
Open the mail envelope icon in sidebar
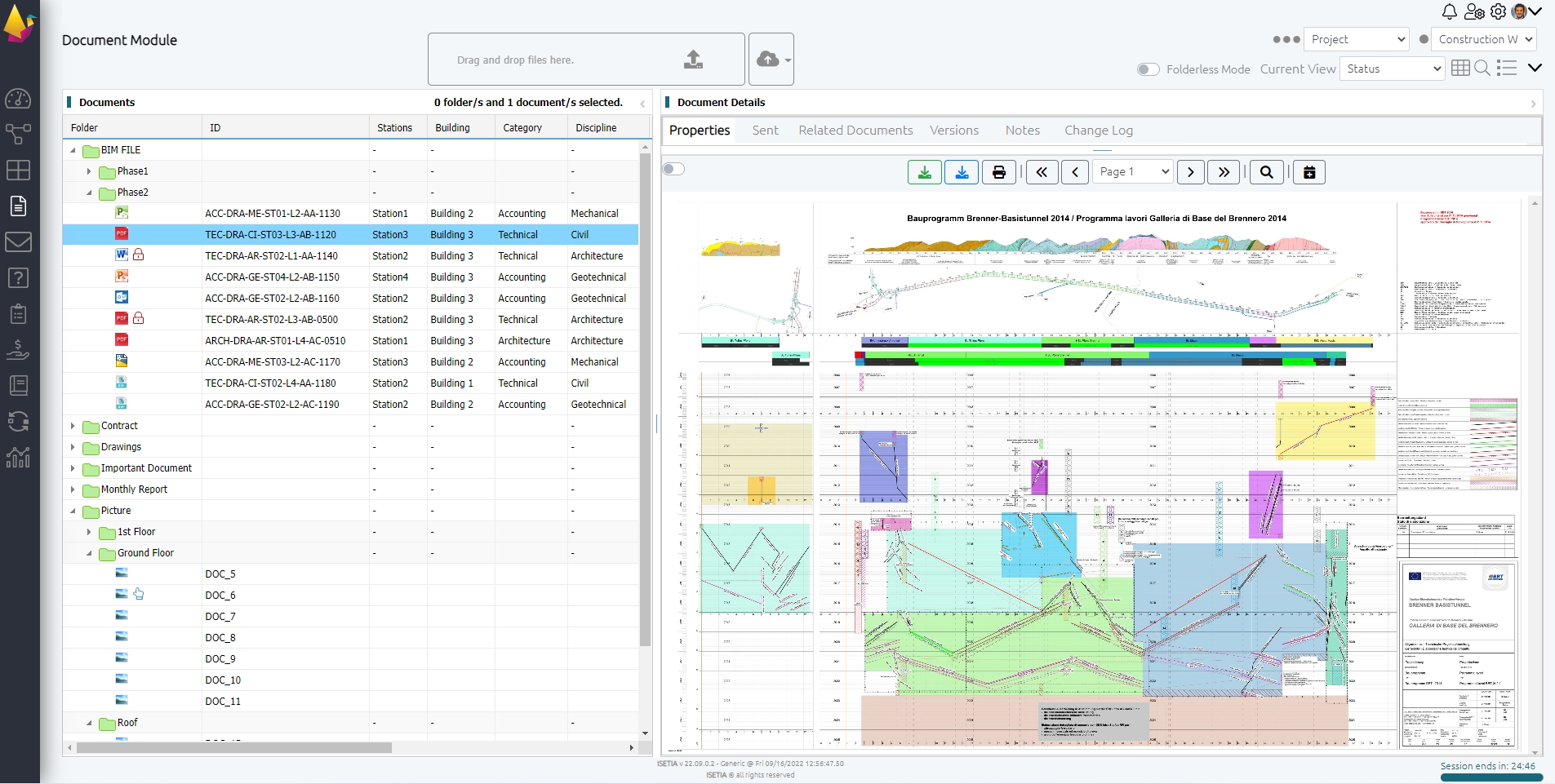point(18,242)
